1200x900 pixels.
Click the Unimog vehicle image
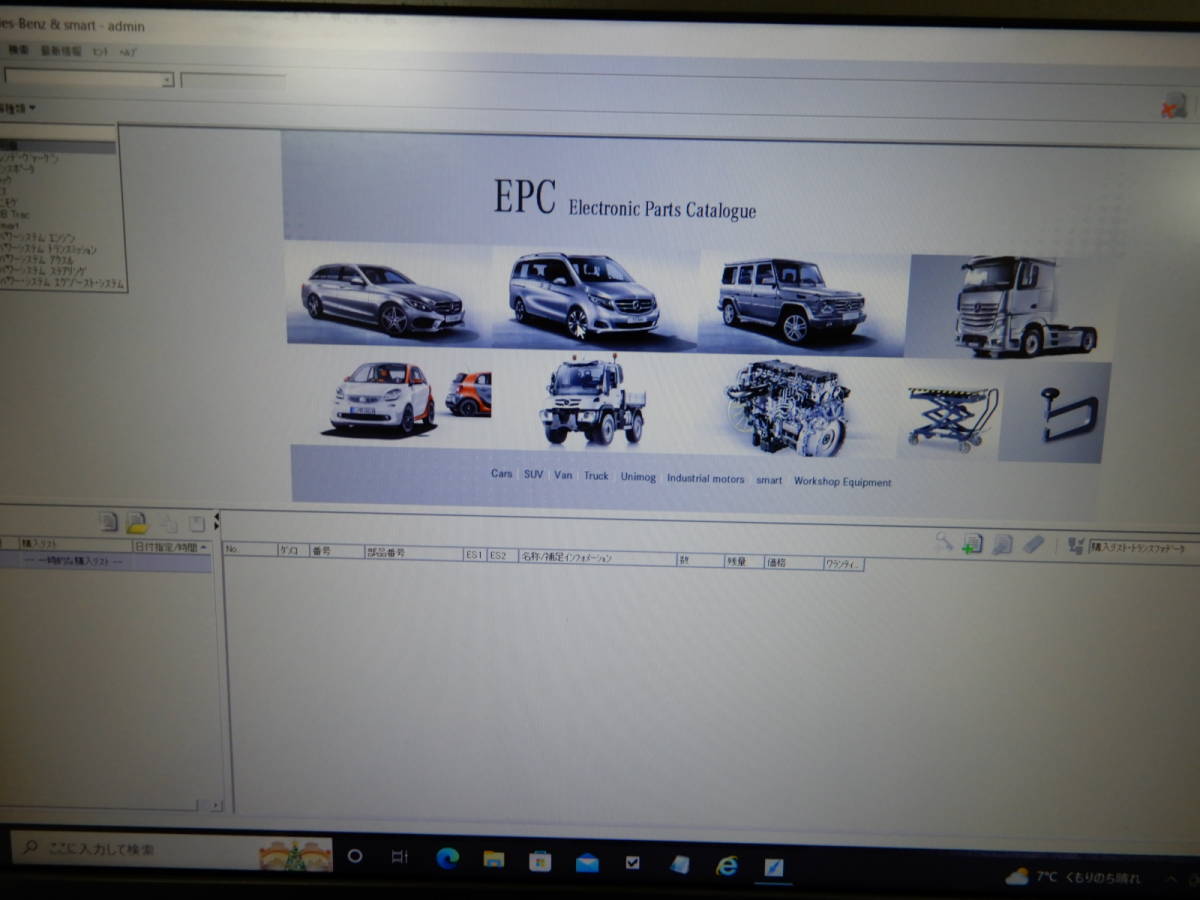coord(592,402)
